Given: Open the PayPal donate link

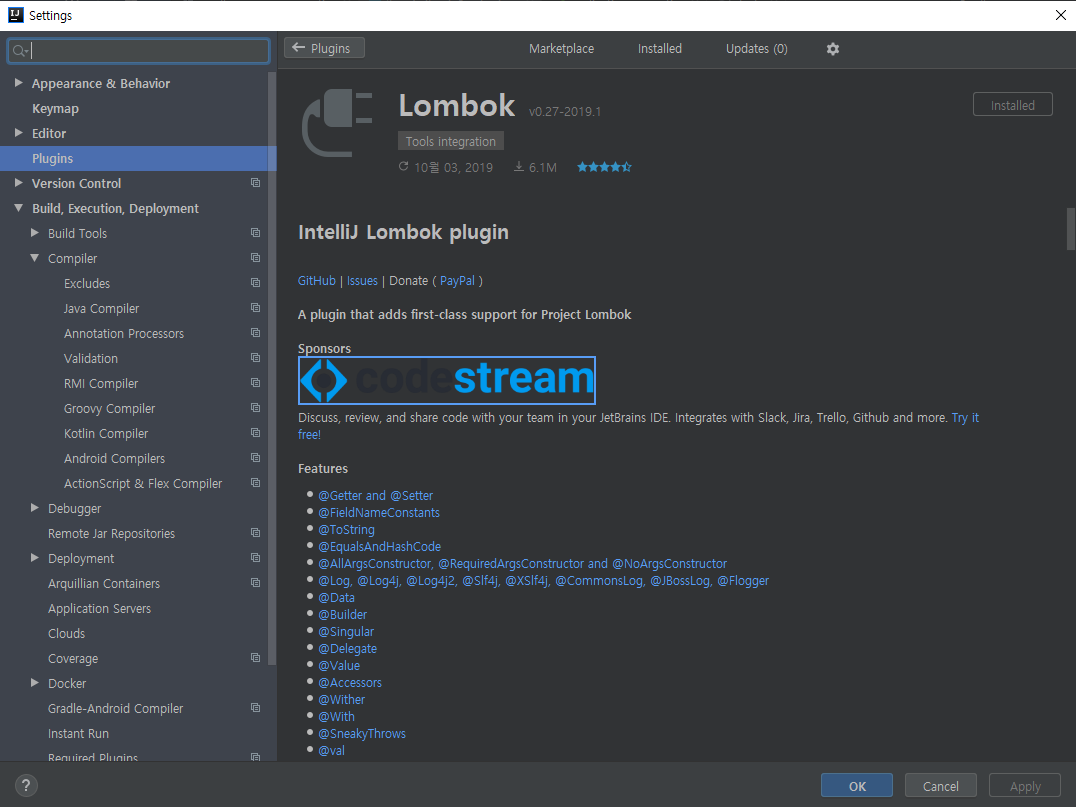Looking at the screenshot, I should 457,281.
